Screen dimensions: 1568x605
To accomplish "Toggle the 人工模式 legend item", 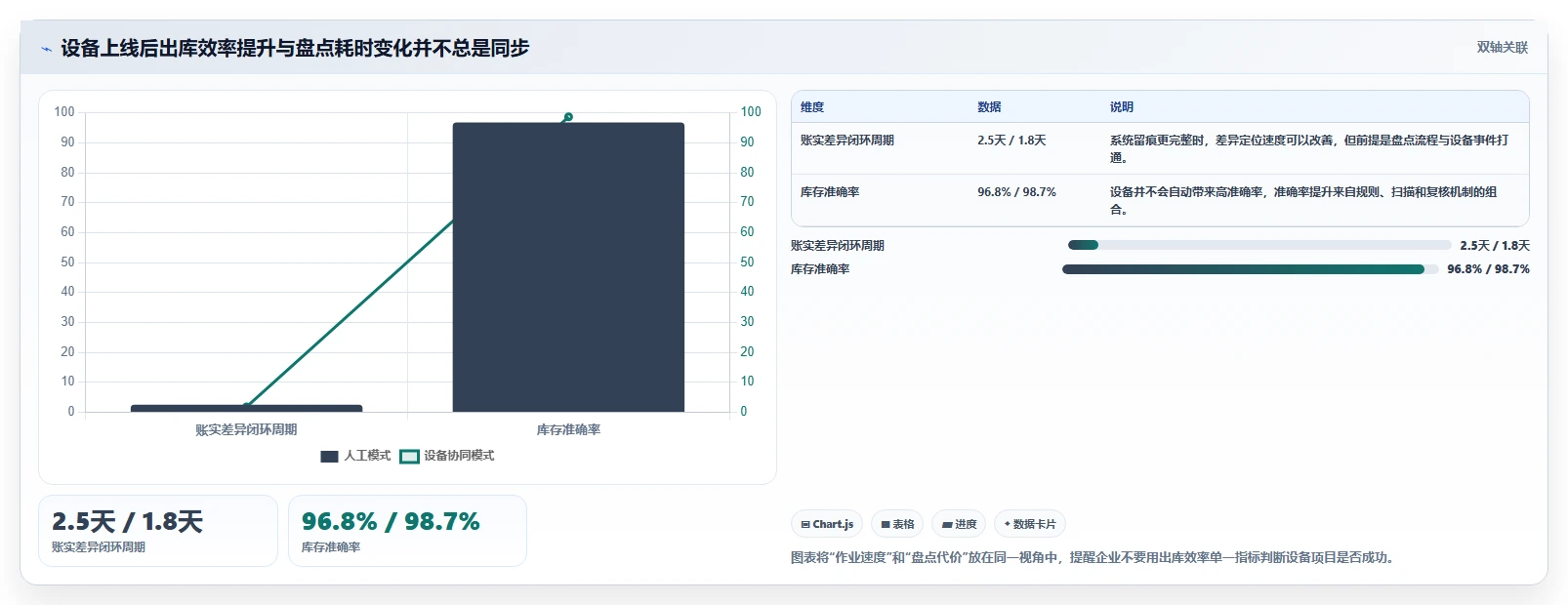I will pyautogui.click(x=355, y=456).
